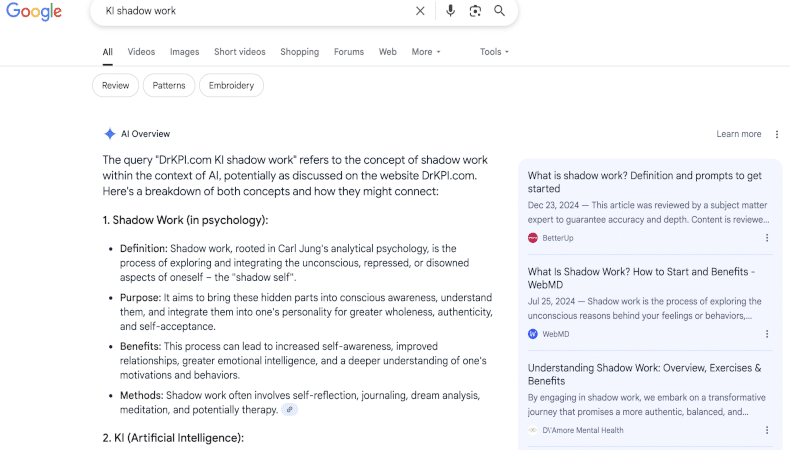790x450 pixels.
Task: Click the Learn more link
Action: point(739,134)
